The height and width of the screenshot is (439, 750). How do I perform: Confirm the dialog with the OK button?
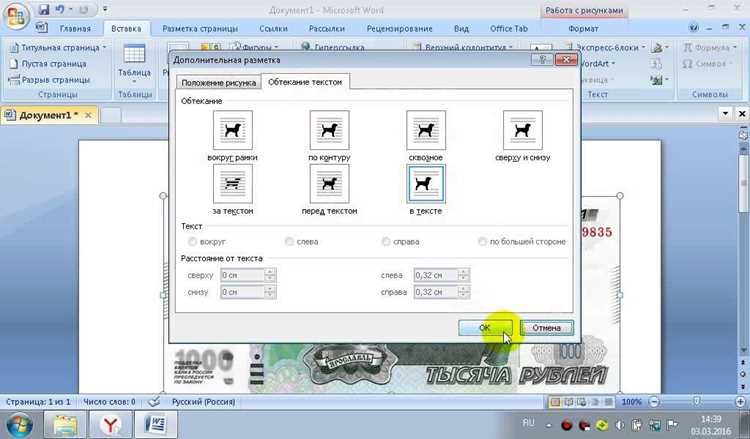(x=485, y=328)
